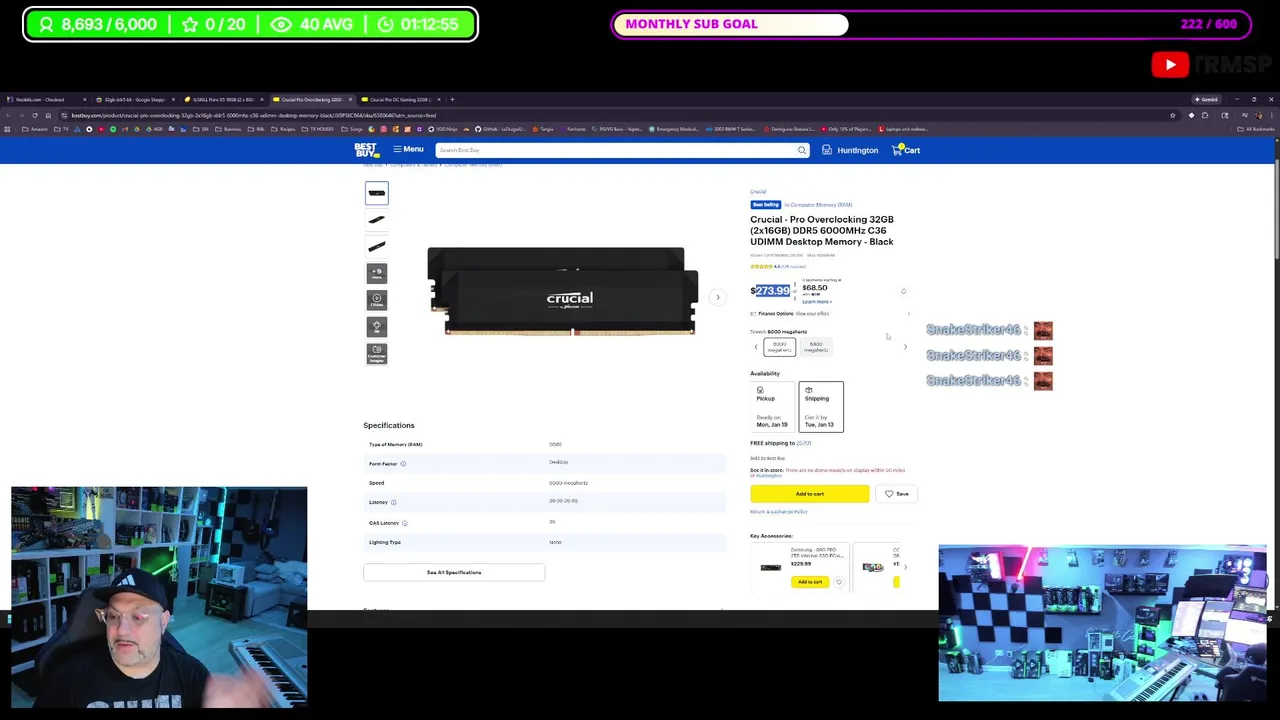
Task: Open a new browser tab
Action: pyautogui.click(x=452, y=99)
